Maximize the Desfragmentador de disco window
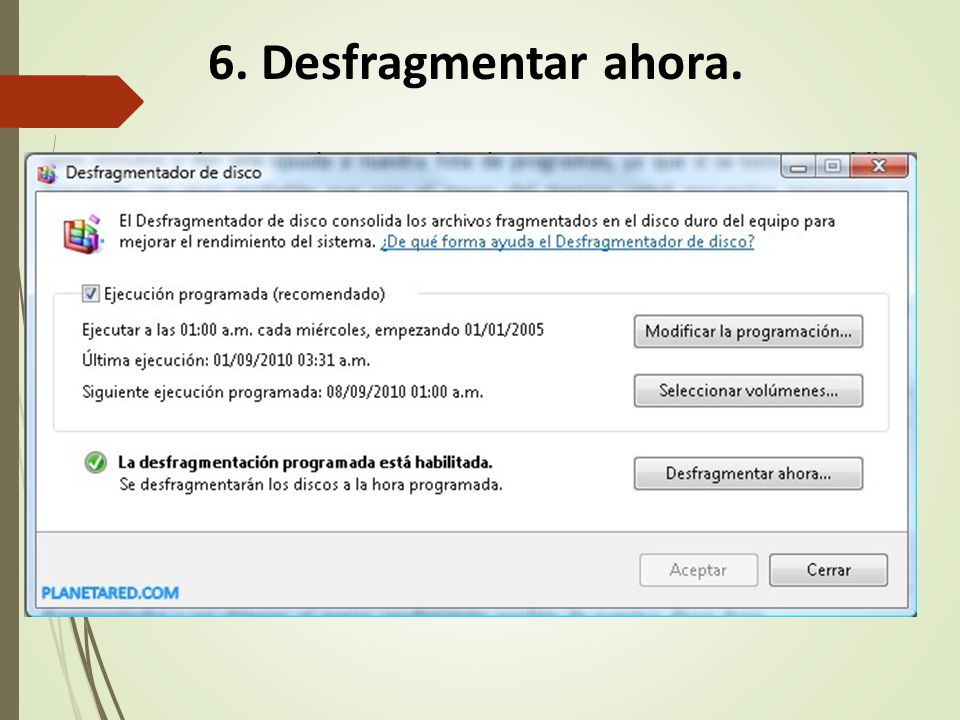960x720 pixels. click(832, 167)
